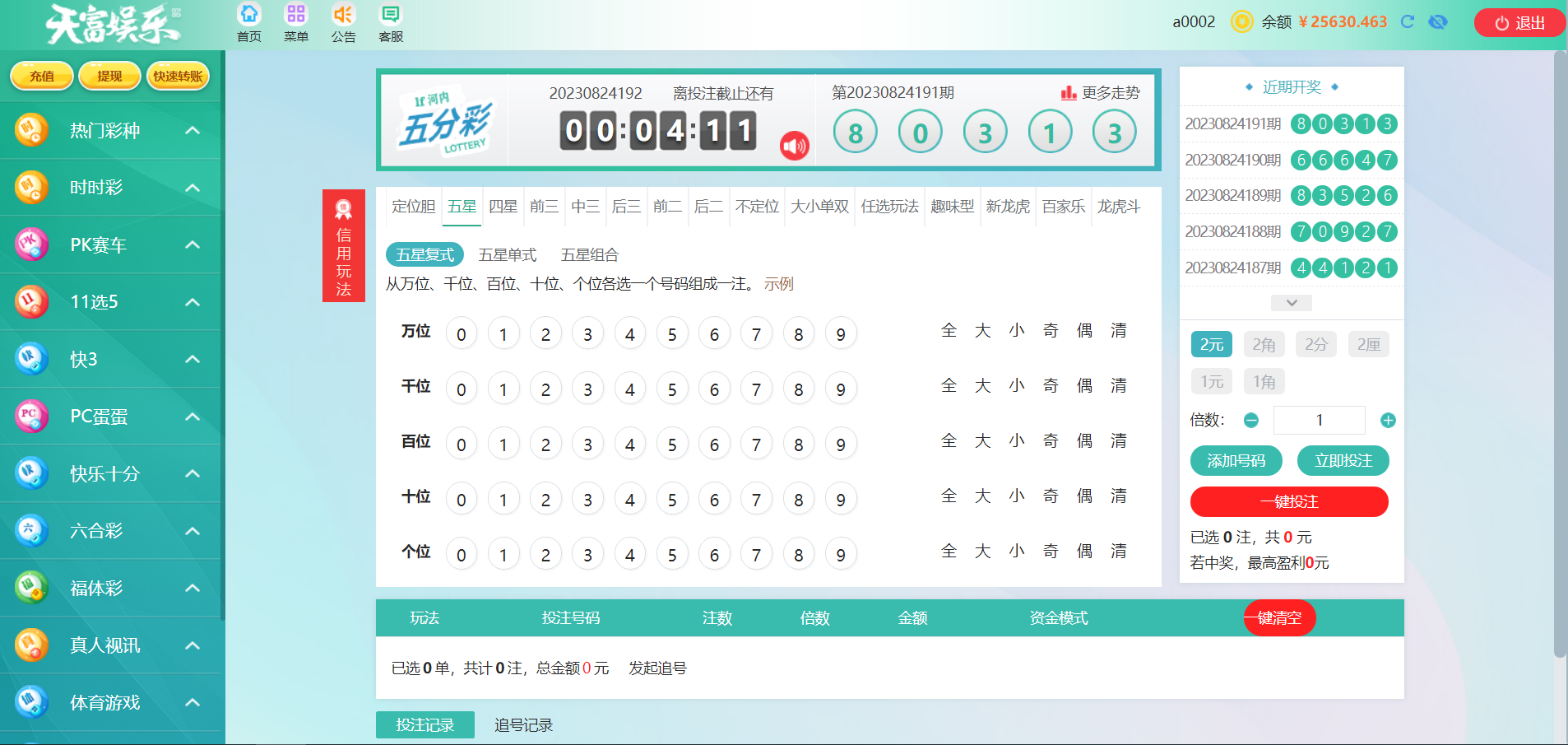1568x745 pixels.
Task: Switch to the 四星 play tab
Action: pos(503,207)
